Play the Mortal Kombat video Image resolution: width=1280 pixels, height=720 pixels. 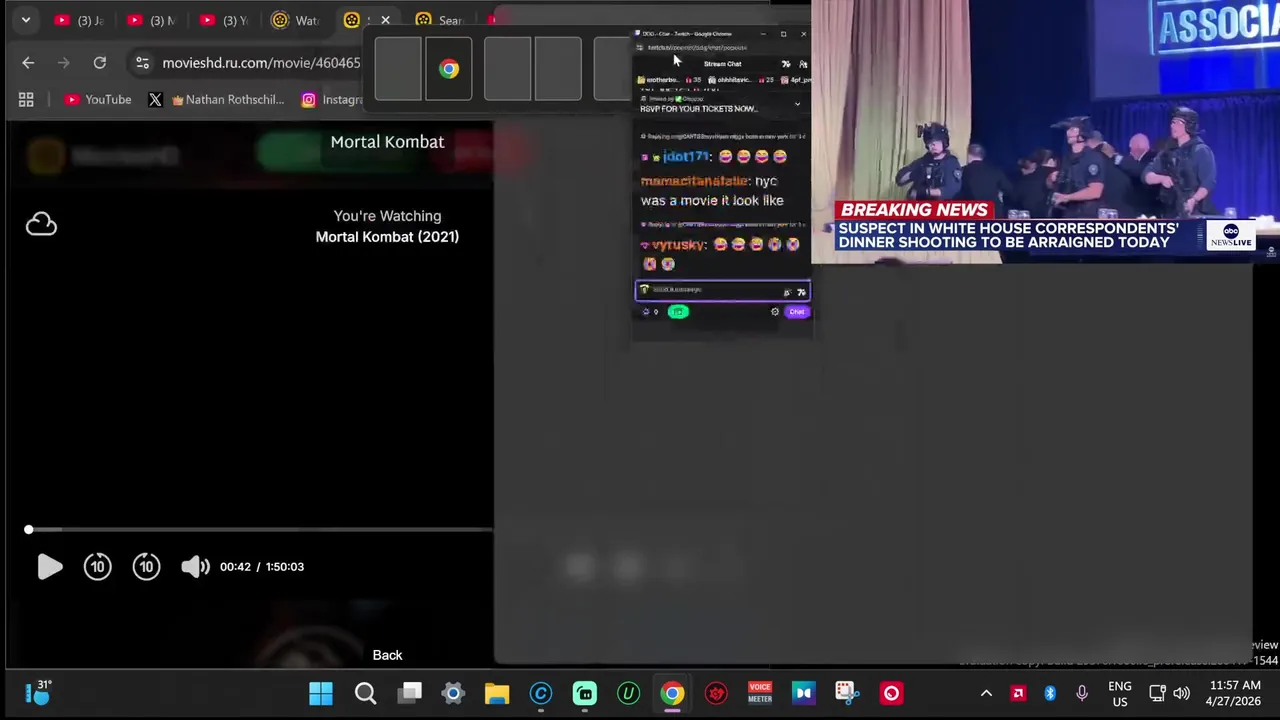[x=49, y=567]
